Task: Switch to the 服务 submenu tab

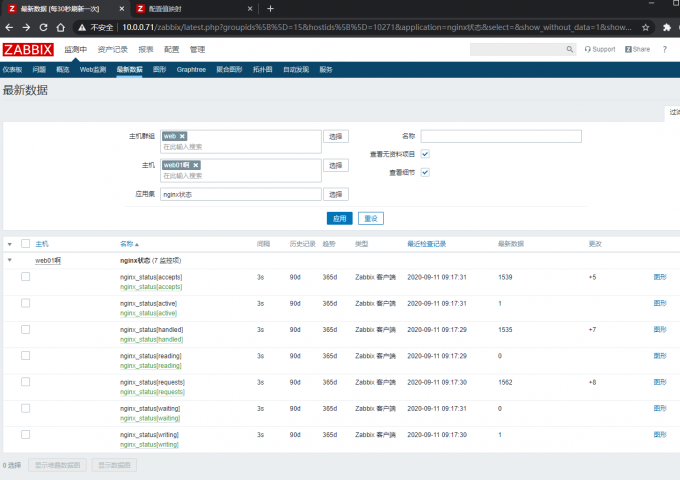Action: [326, 69]
